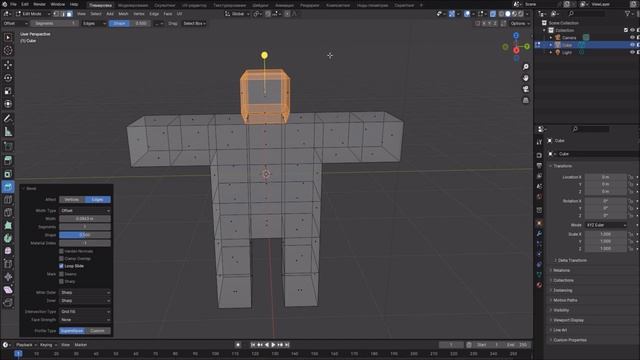The height and width of the screenshot is (360, 640).
Task: Select the Knife tool
Action: point(8,213)
